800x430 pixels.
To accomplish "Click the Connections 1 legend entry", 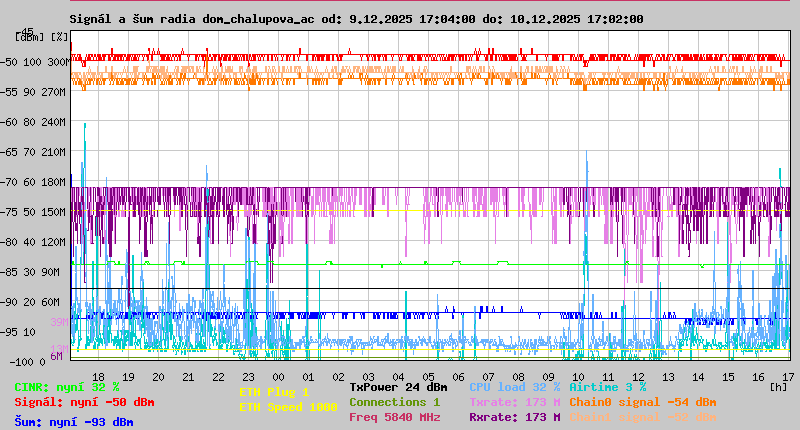I will pyautogui.click(x=394, y=402).
